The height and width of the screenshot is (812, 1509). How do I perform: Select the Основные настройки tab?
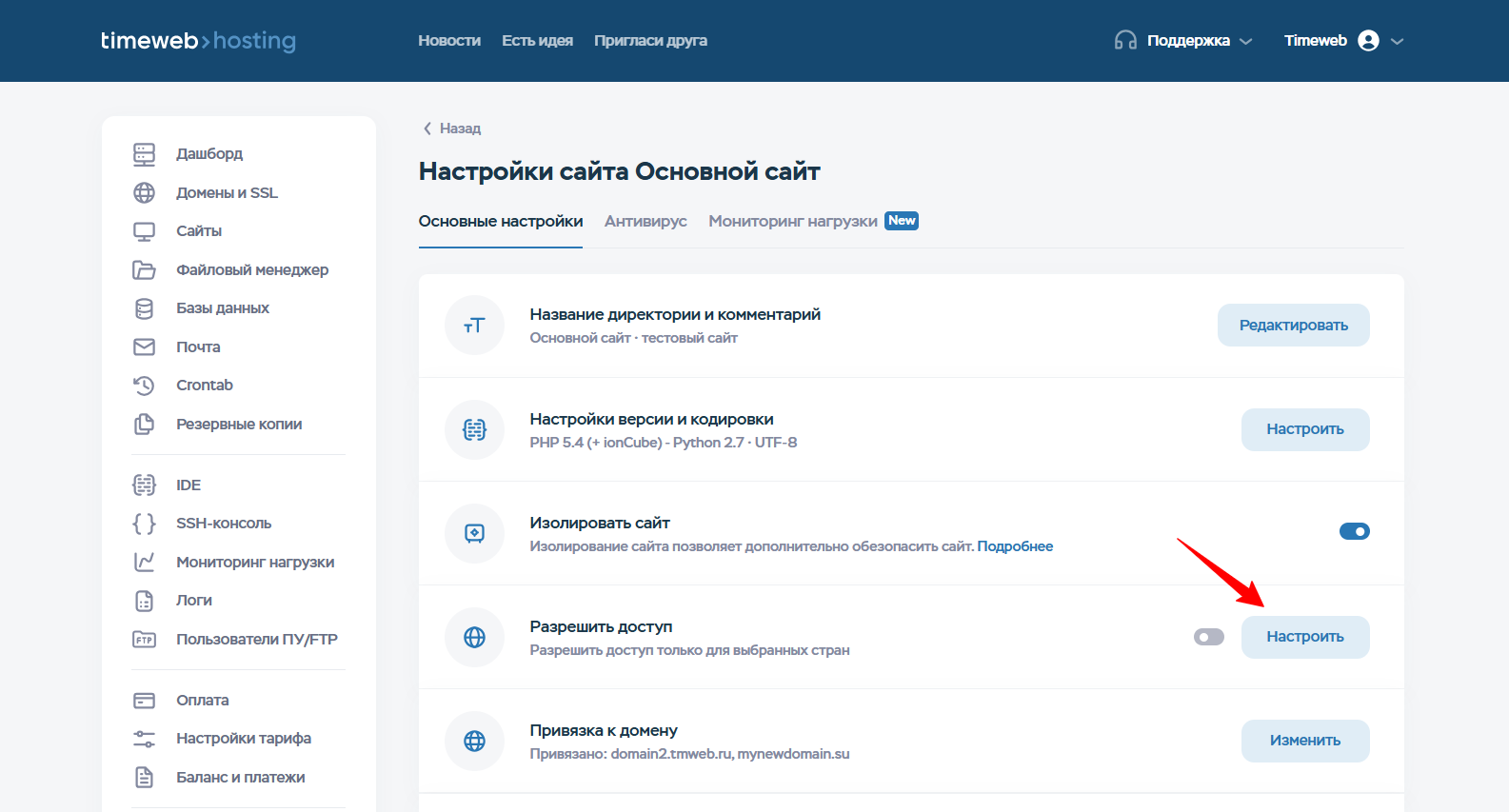(x=501, y=221)
